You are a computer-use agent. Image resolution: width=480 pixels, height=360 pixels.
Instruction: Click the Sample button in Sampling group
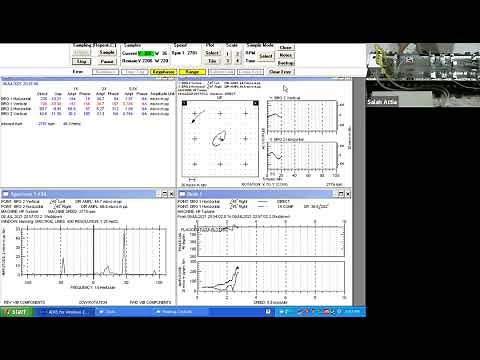[107, 52]
